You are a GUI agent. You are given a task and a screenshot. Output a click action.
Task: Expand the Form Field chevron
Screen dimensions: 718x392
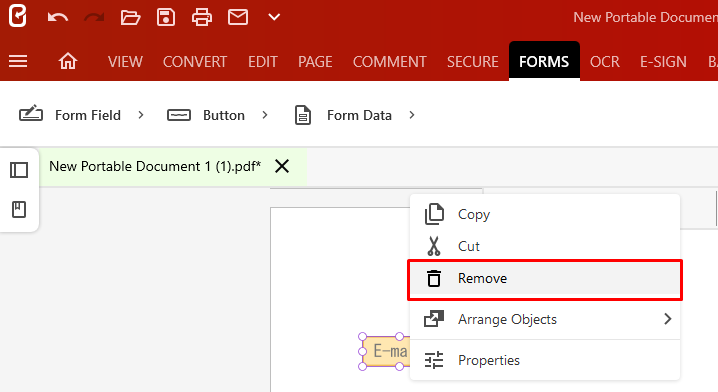point(141,115)
